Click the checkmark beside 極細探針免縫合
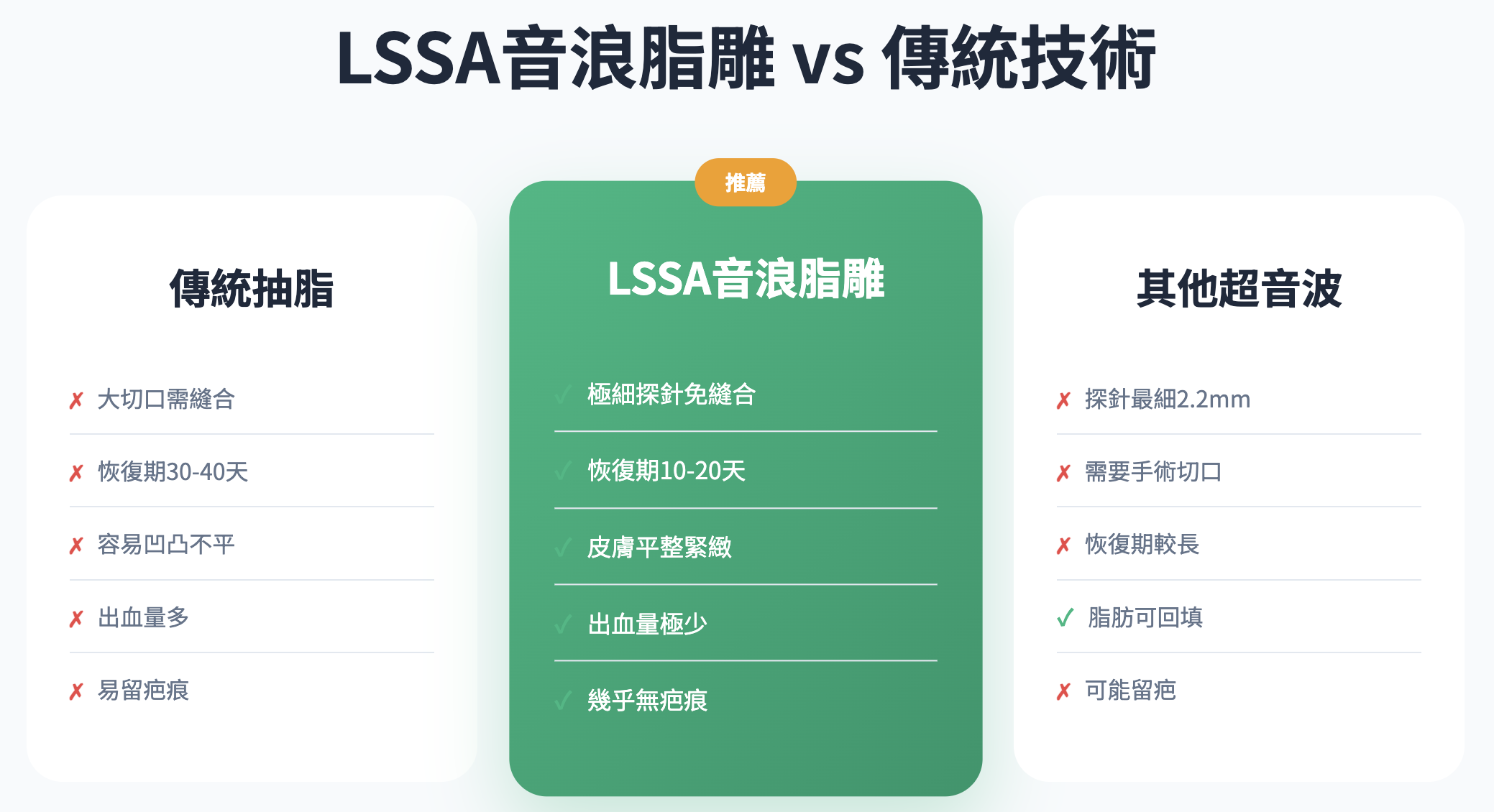 tap(563, 395)
